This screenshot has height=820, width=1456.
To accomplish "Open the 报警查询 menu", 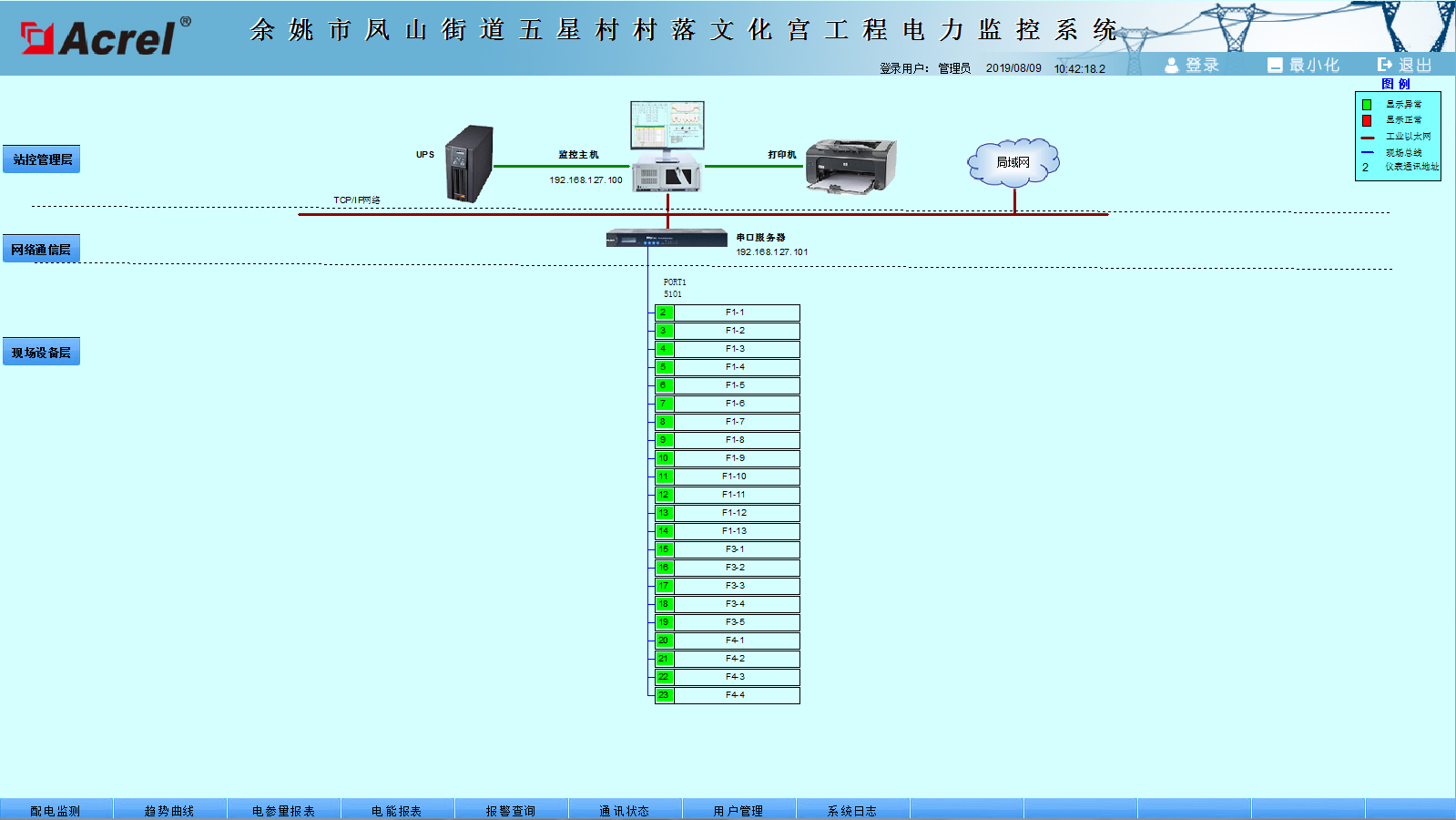I will 511,810.
